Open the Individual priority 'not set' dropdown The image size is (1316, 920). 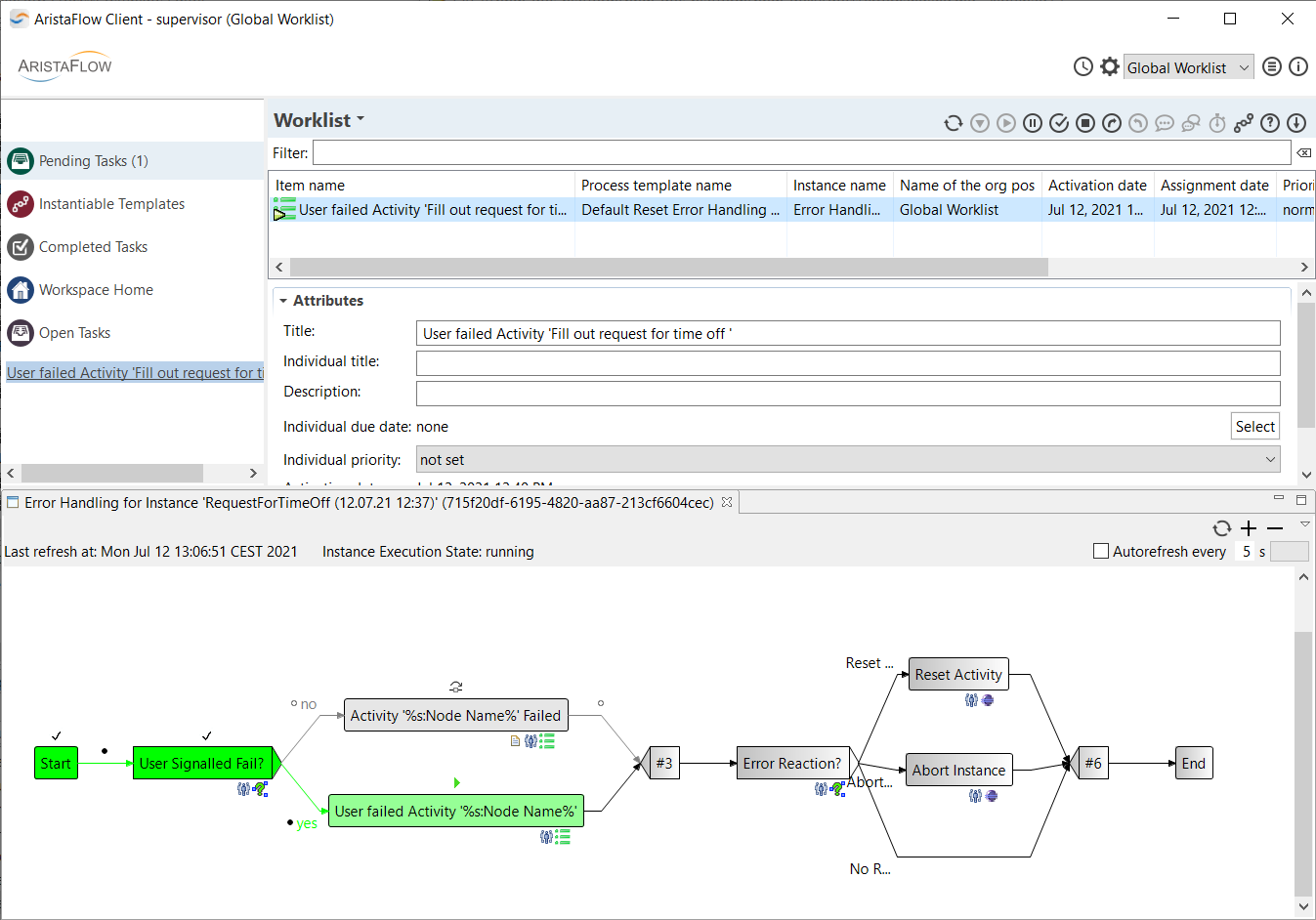848,459
